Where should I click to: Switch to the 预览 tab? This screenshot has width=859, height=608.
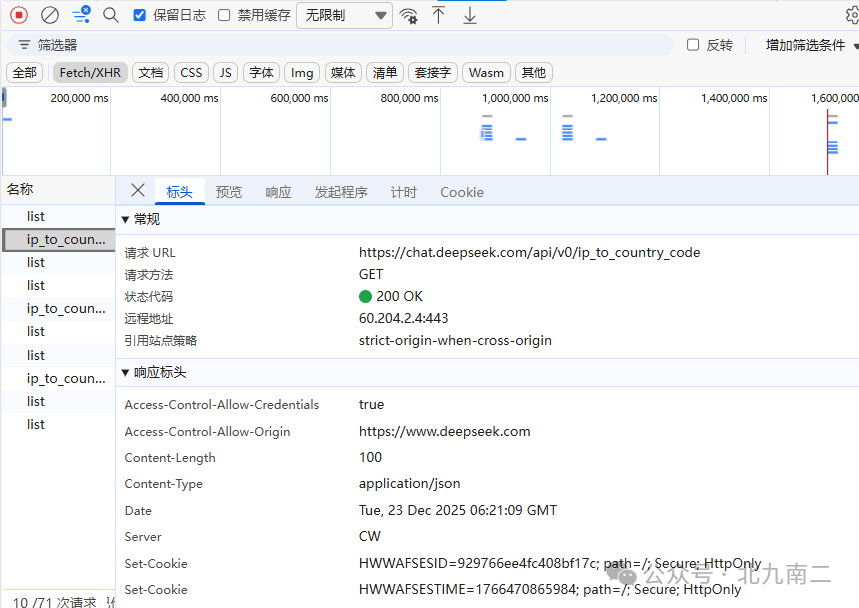228,191
